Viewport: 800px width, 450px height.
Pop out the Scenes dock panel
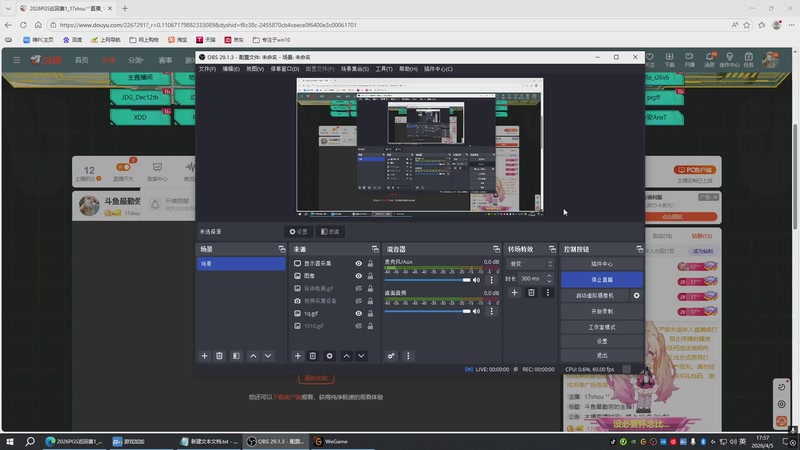pos(282,249)
